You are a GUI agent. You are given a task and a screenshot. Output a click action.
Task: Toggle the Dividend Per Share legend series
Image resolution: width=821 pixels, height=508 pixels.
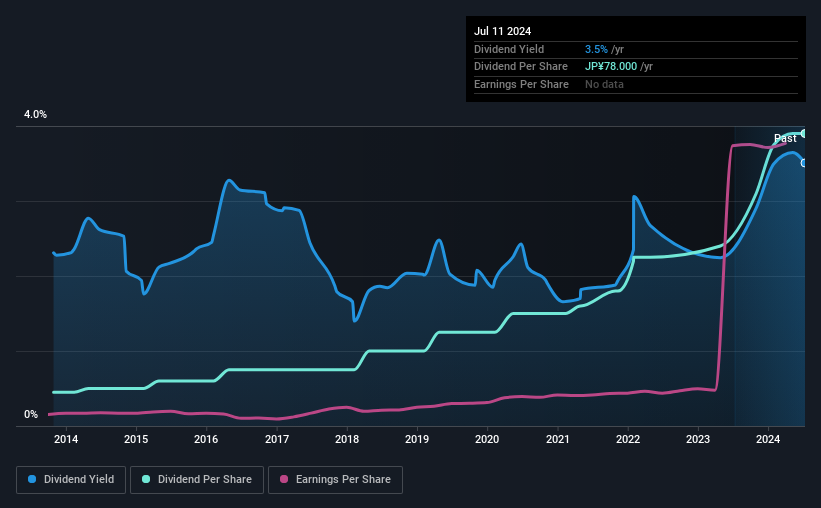[x=197, y=479]
